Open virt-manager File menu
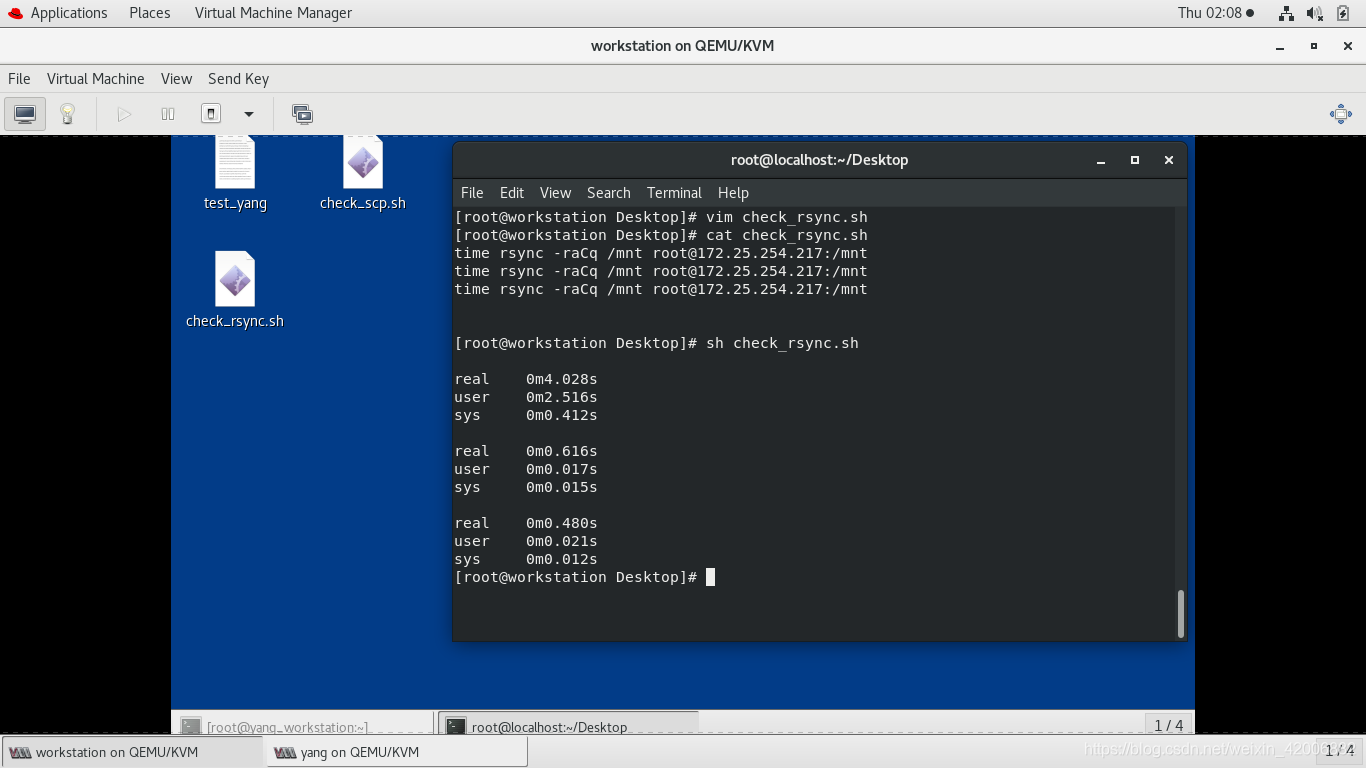The image size is (1366, 768). click(19, 79)
